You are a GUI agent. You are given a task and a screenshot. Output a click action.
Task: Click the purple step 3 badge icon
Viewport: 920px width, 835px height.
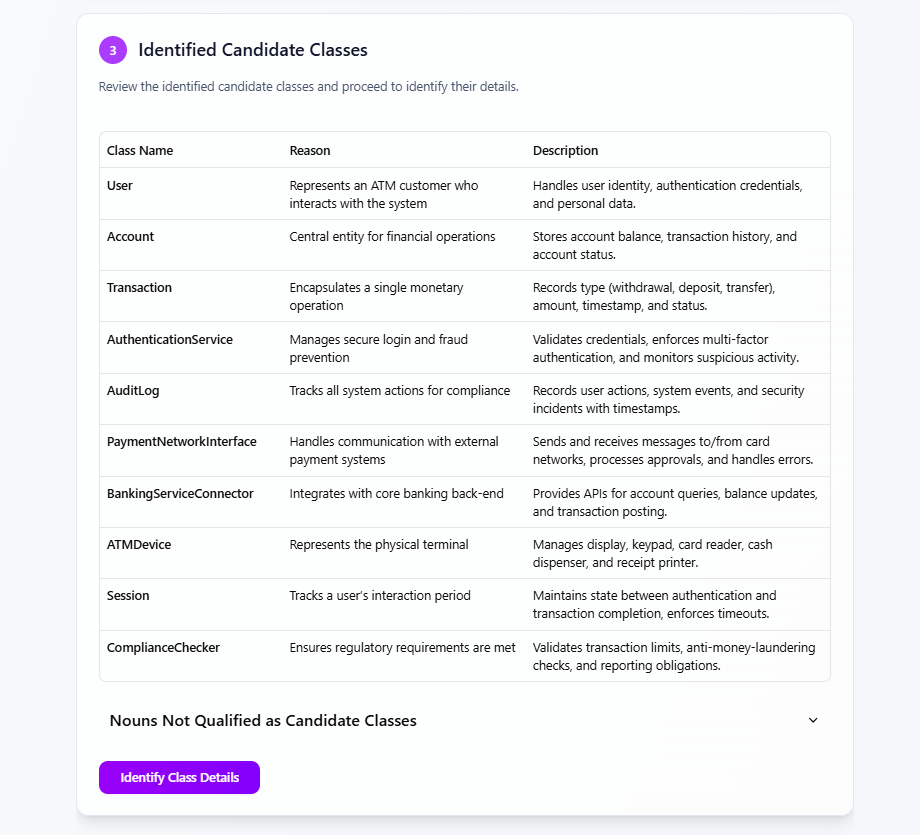[x=112, y=49]
